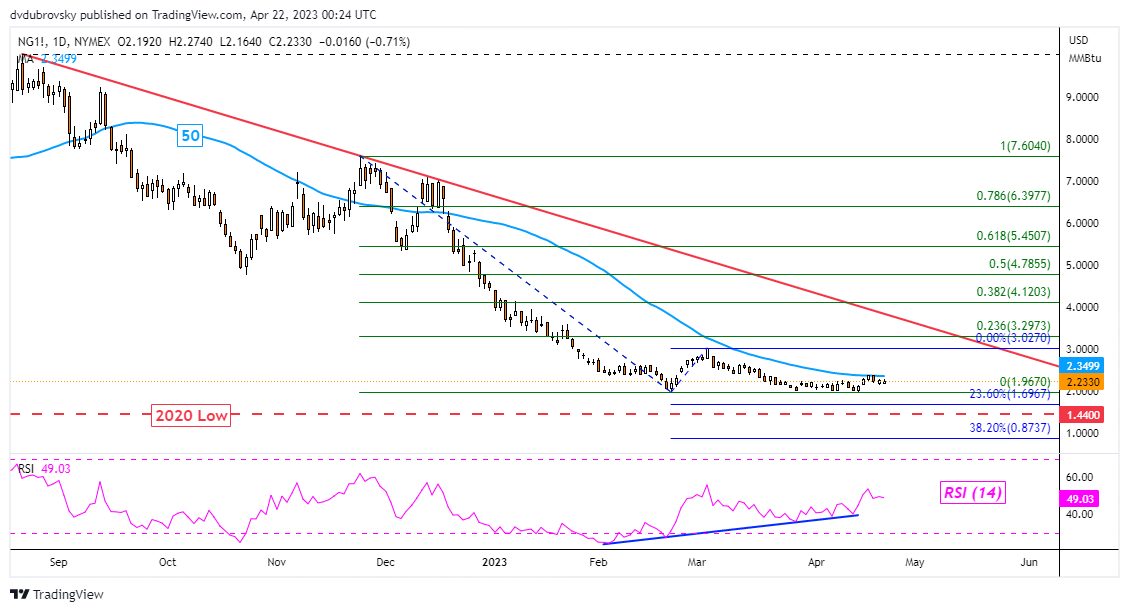
Task: Click the '2020 Low' red label
Action: tap(191, 415)
